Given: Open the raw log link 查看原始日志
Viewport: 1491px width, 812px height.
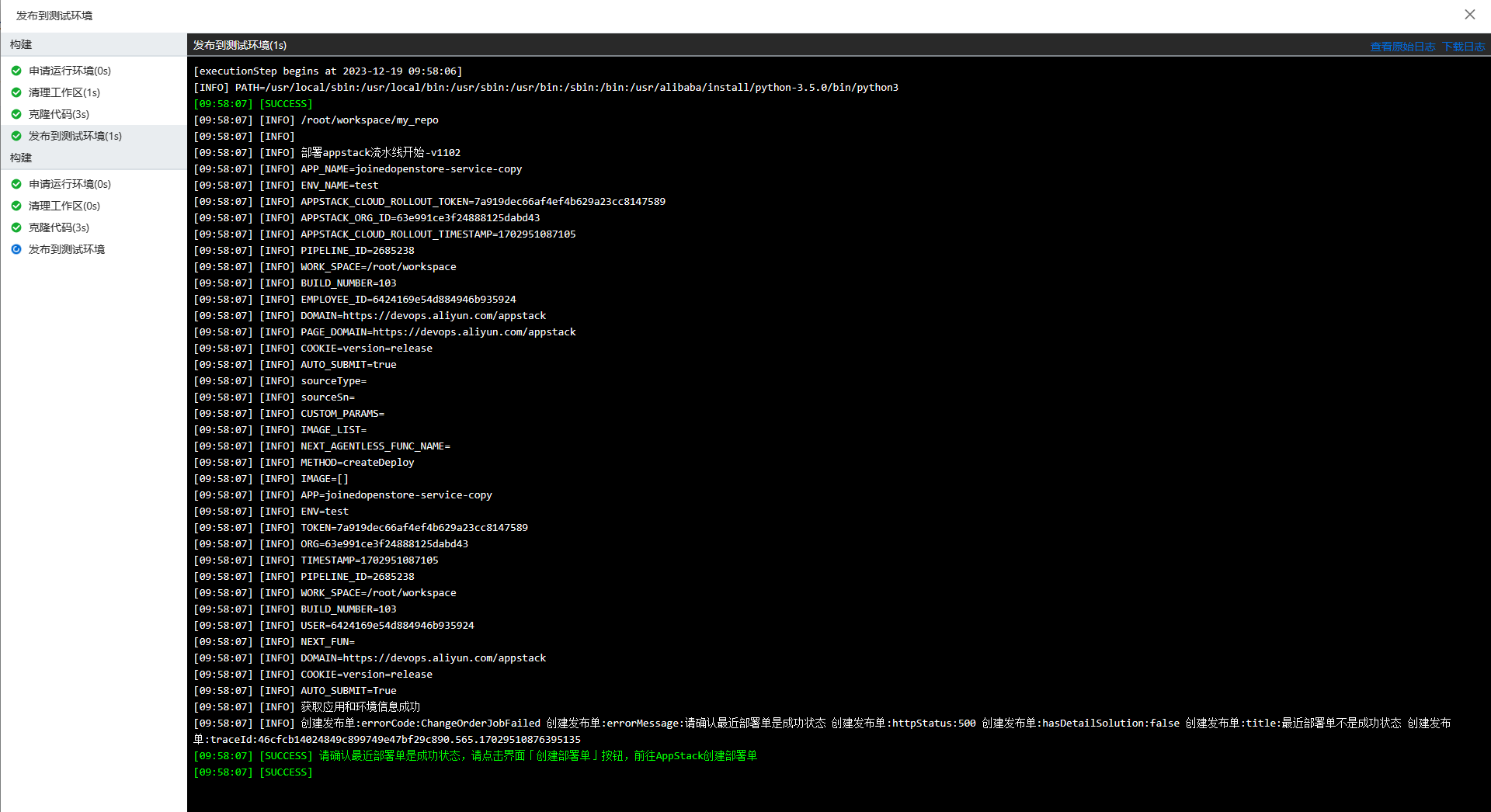Looking at the screenshot, I should click(x=1402, y=47).
